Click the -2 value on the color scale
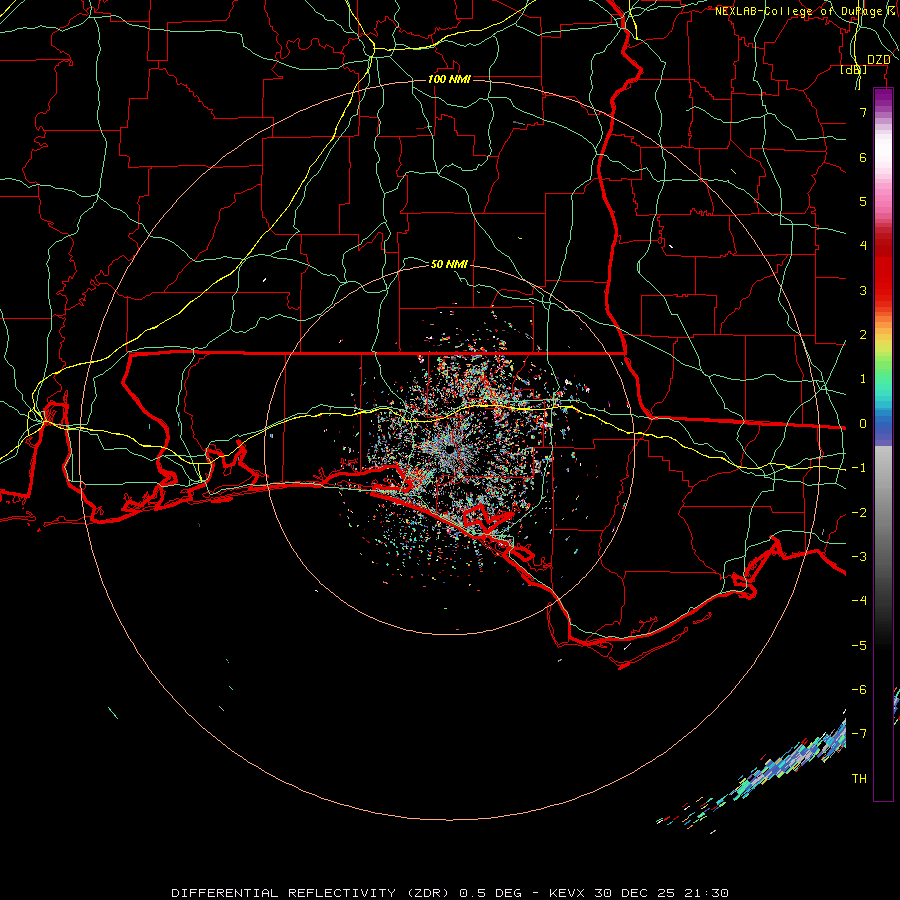The width and height of the screenshot is (900, 900). (859, 513)
